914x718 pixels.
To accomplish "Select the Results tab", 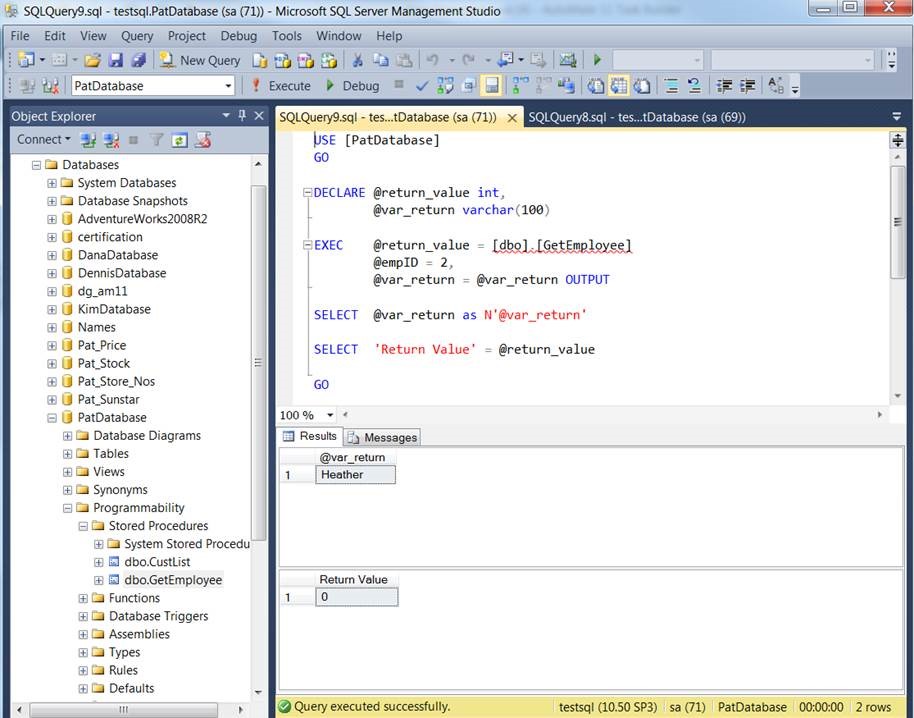I will [310, 436].
